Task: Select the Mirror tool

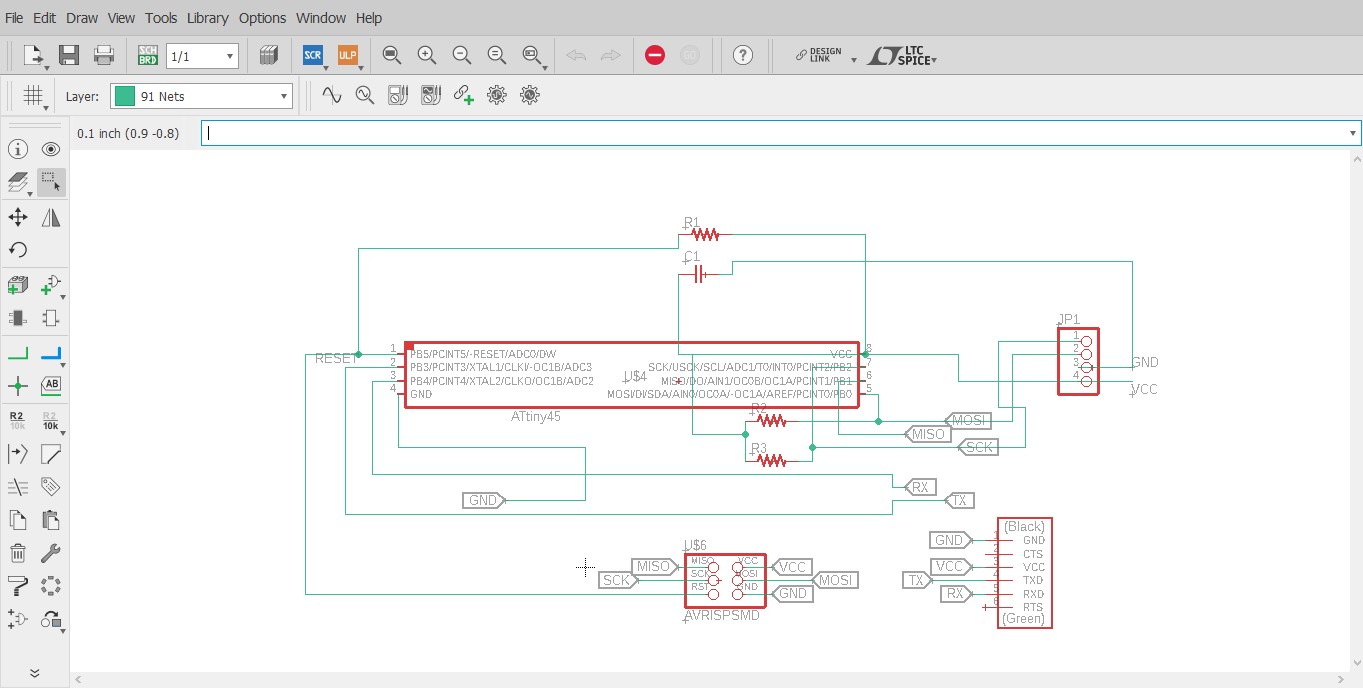Action: click(x=51, y=217)
